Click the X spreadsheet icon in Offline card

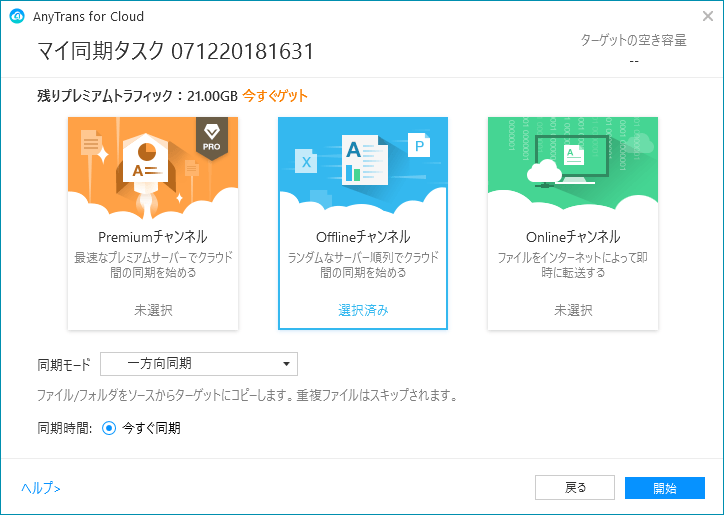coord(306,161)
